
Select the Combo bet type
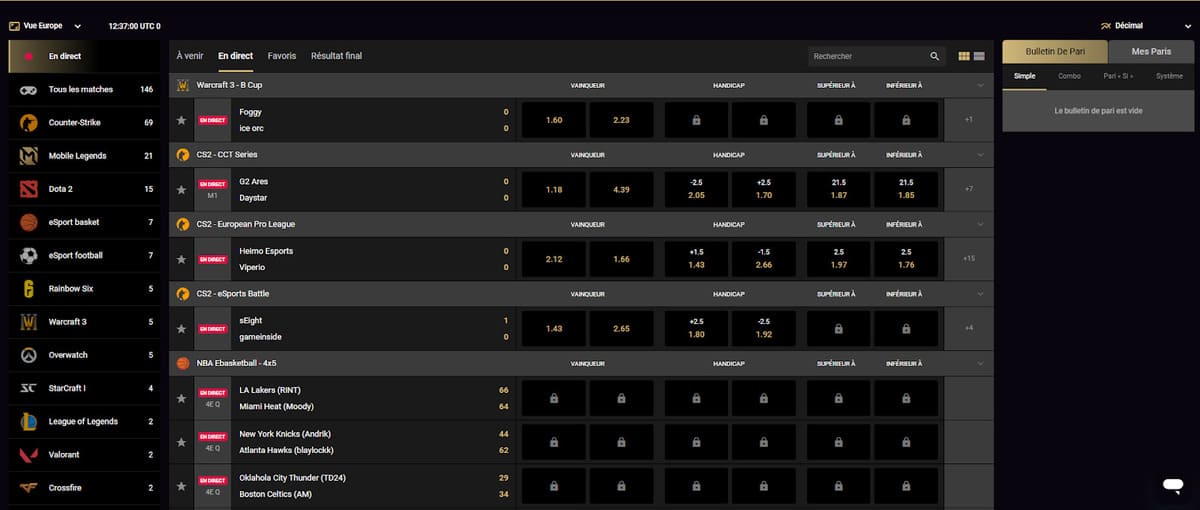pyautogui.click(x=1069, y=76)
